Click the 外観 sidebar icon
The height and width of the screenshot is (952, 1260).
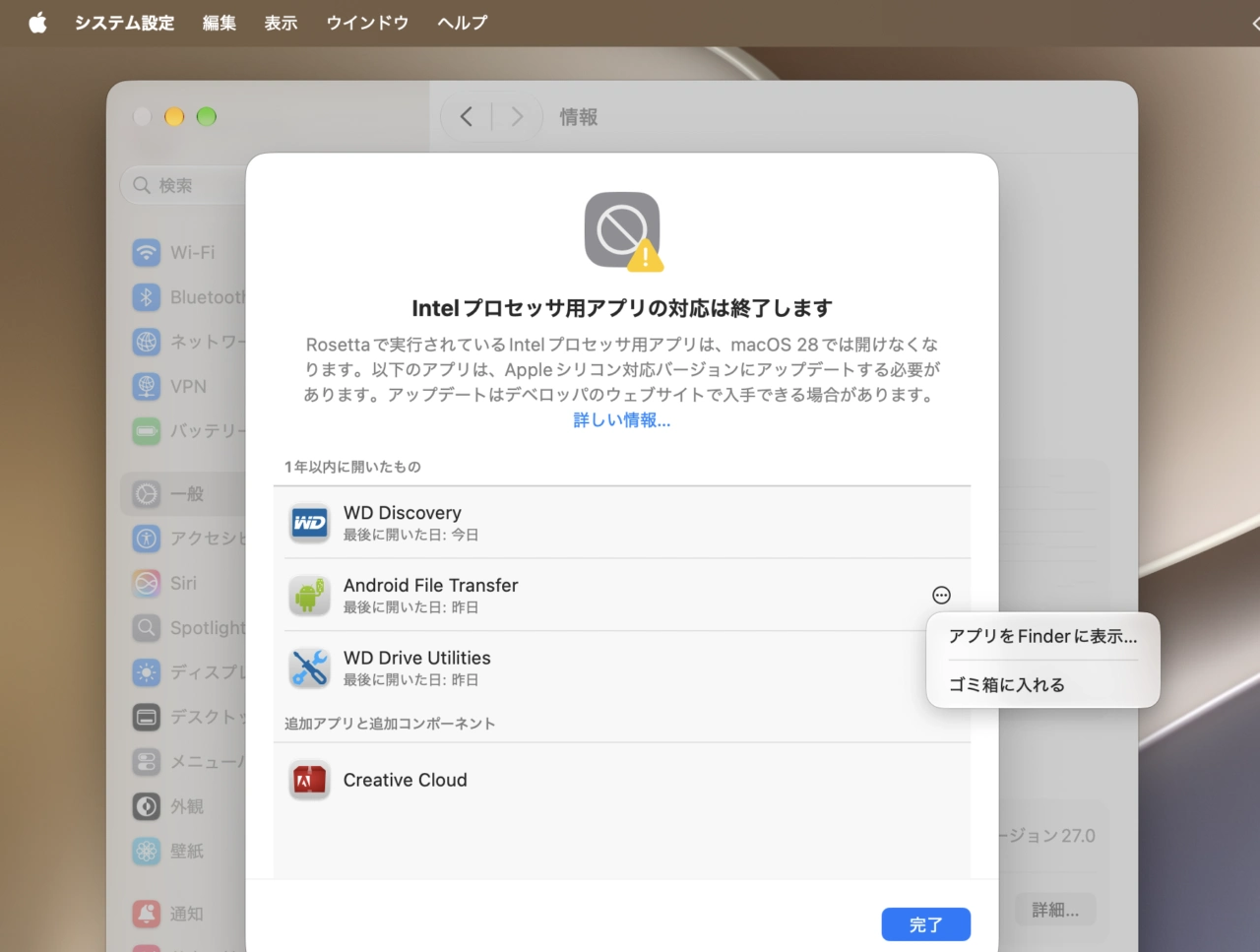pos(147,806)
